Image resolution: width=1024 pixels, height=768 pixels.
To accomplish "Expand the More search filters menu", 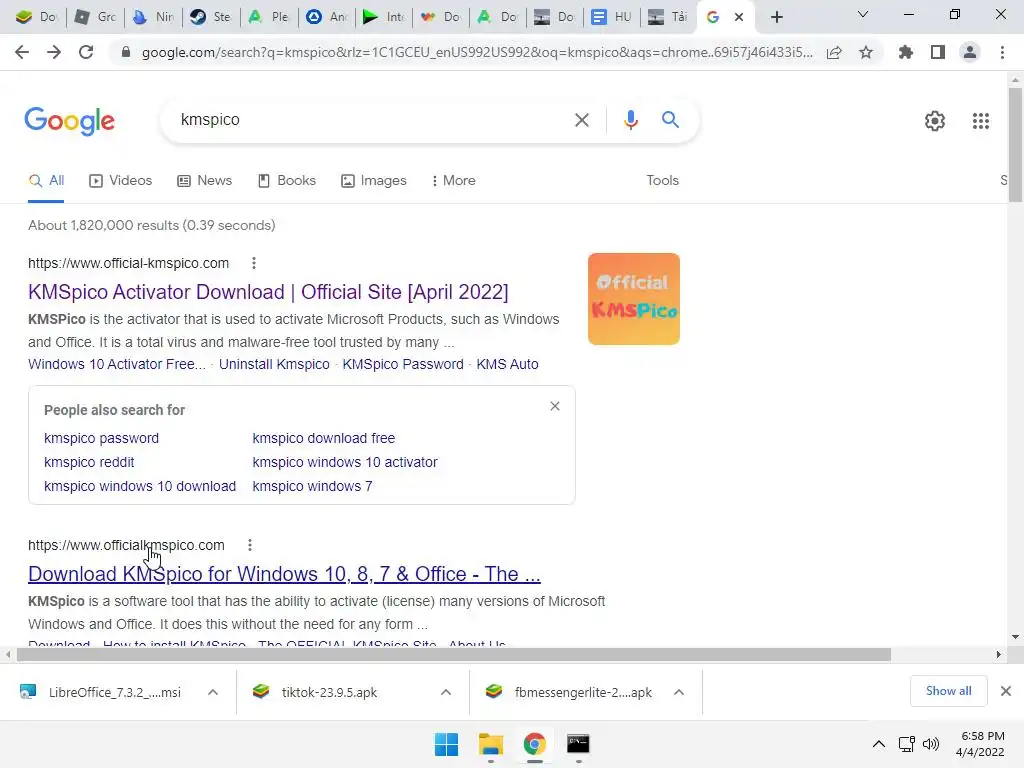I will [x=453, y=181].
